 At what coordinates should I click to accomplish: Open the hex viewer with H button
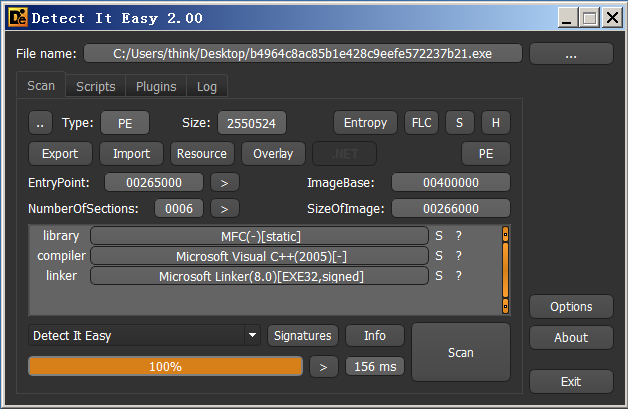point(495,123)
